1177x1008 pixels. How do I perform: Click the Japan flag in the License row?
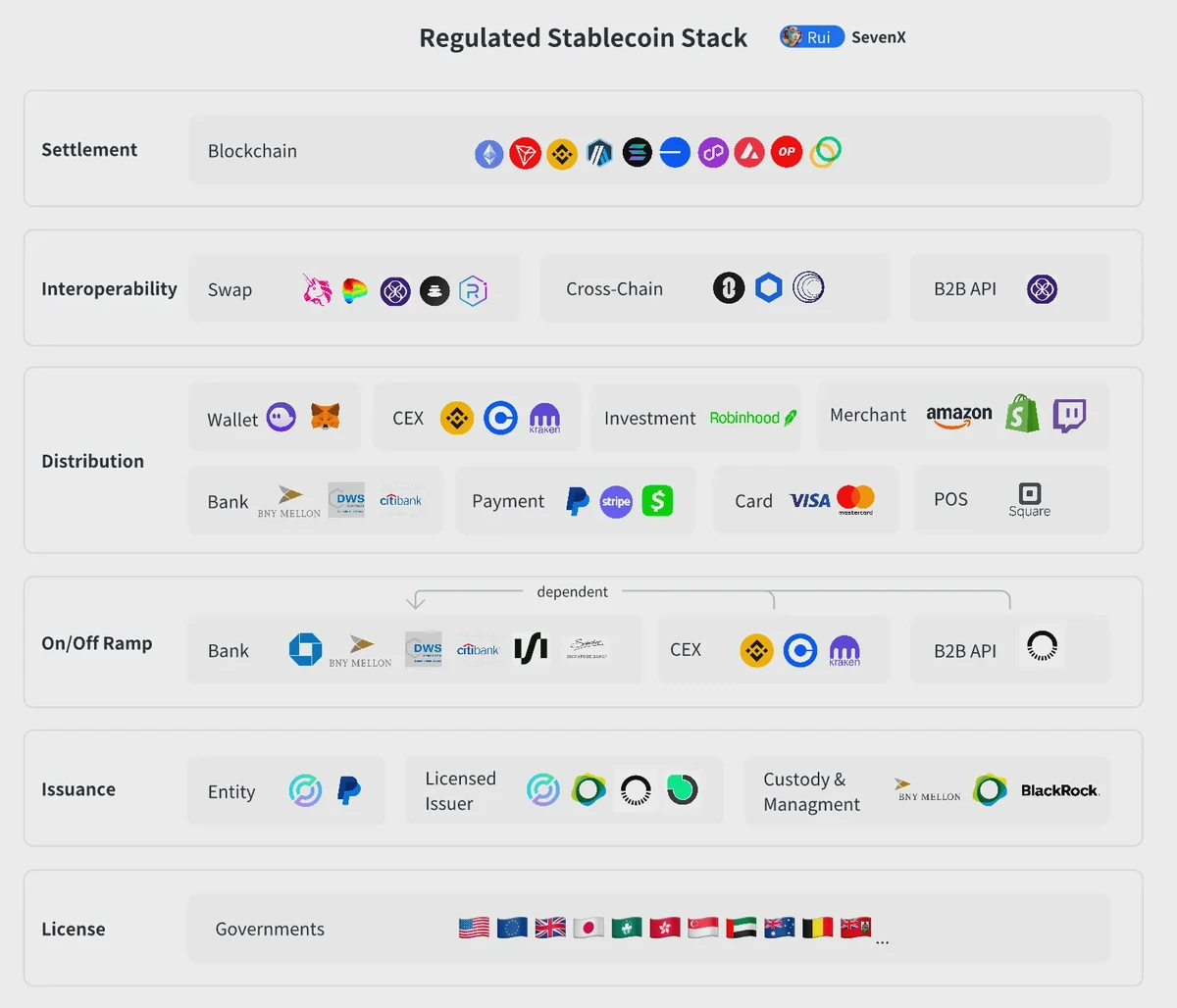tap(588, 928)
